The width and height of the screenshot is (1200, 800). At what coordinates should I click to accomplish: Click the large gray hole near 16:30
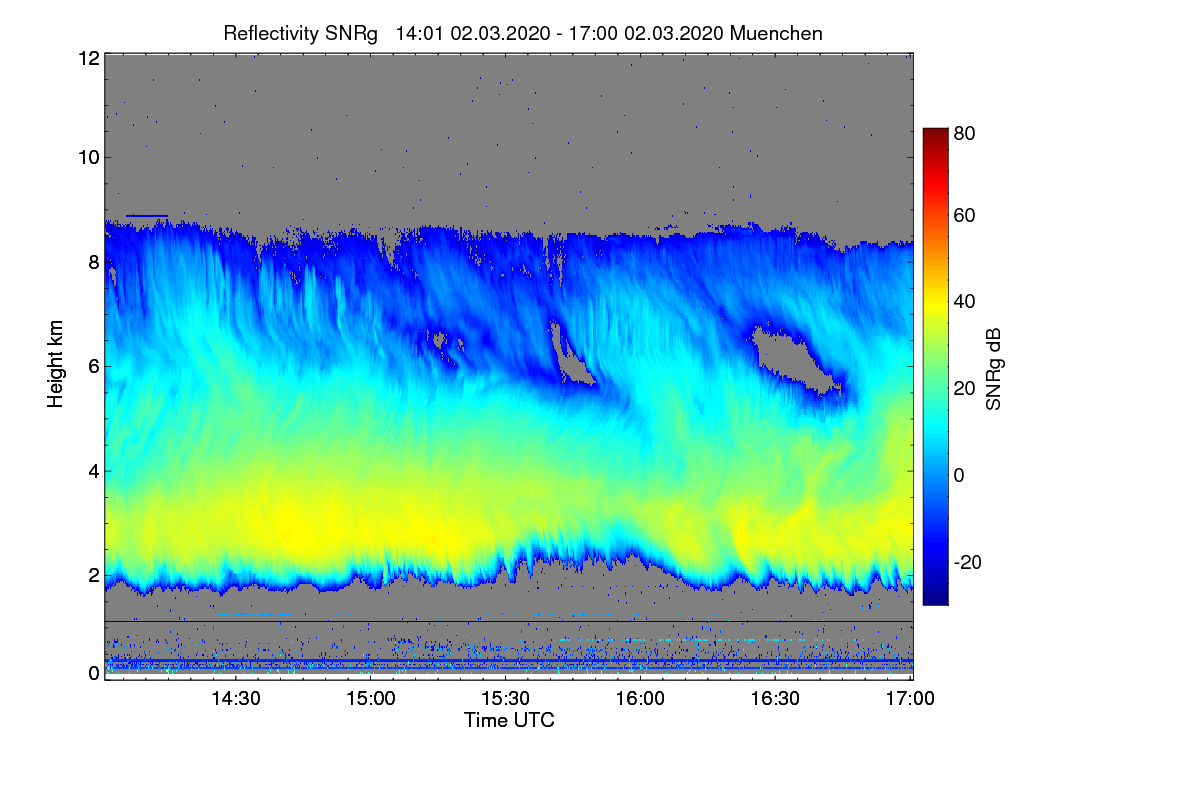pyautogui.click(x=793, y=360)
